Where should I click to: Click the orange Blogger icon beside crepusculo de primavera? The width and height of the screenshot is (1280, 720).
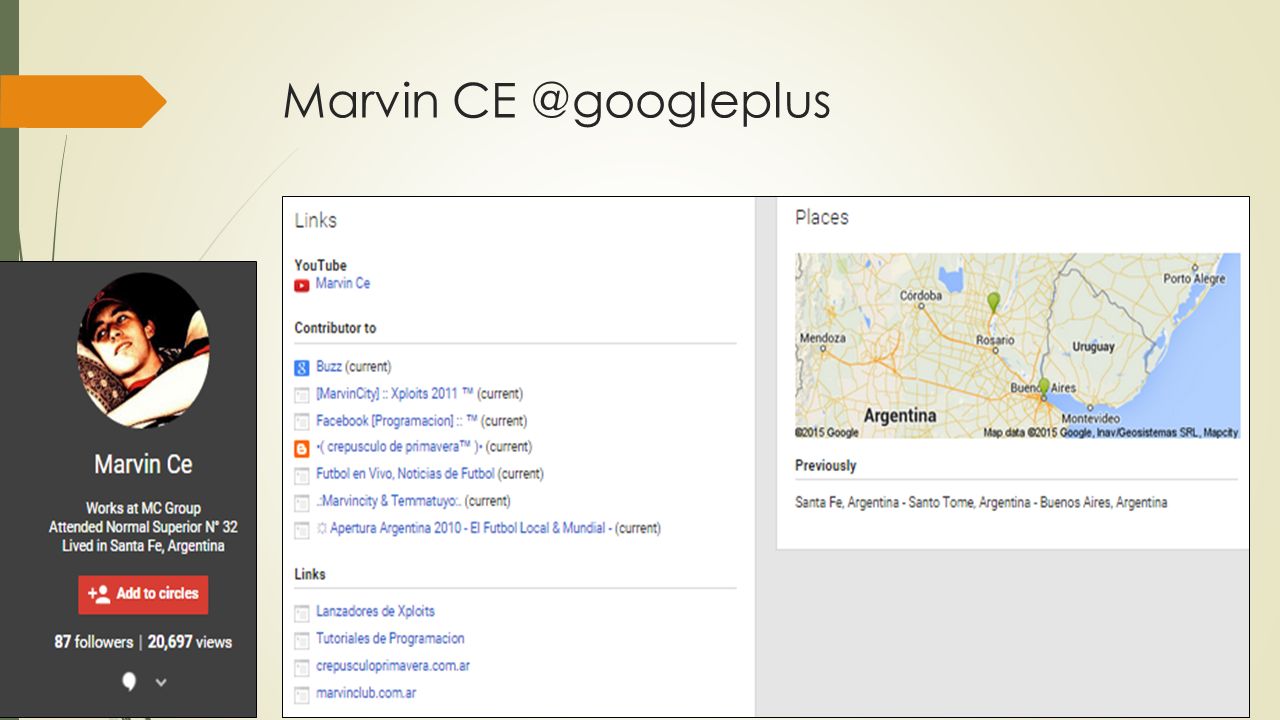(x=302, y=448)
